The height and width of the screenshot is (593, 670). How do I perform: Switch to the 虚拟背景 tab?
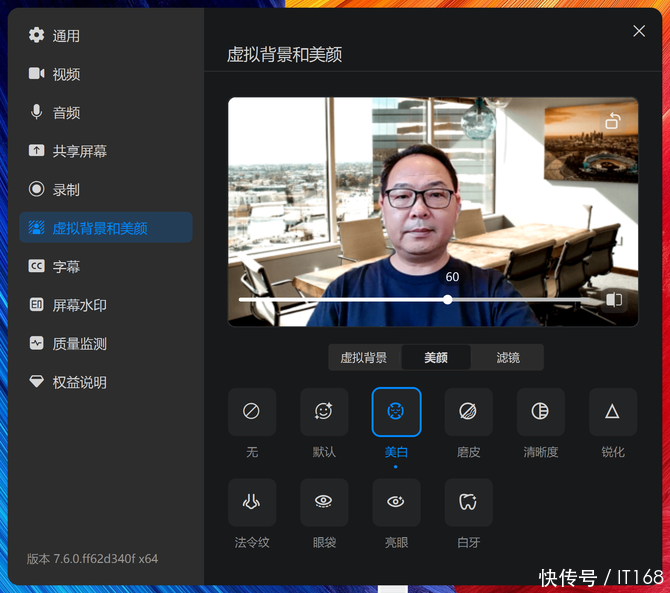point(364,358)
